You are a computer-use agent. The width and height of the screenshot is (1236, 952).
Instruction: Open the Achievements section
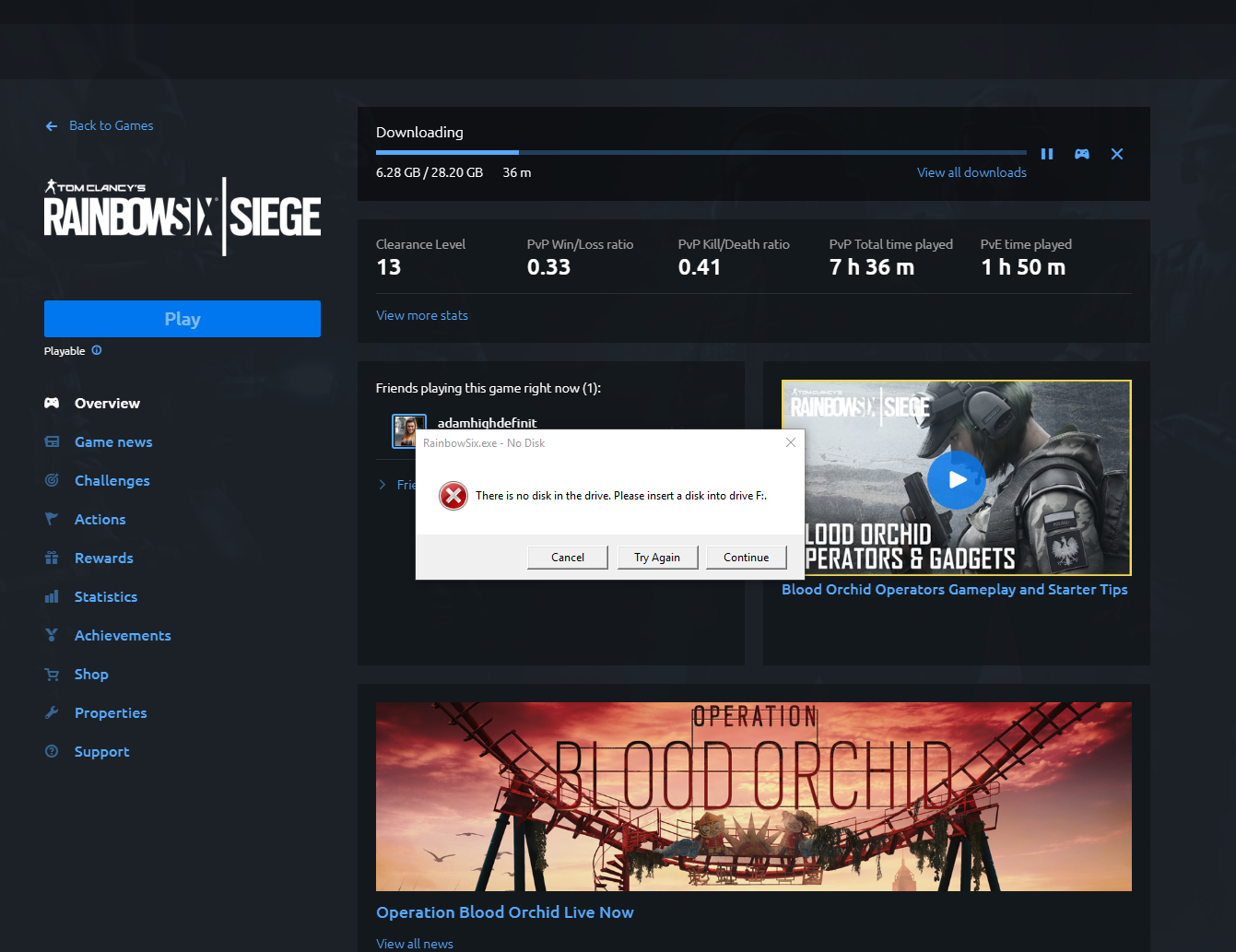(x=123, y=635)
